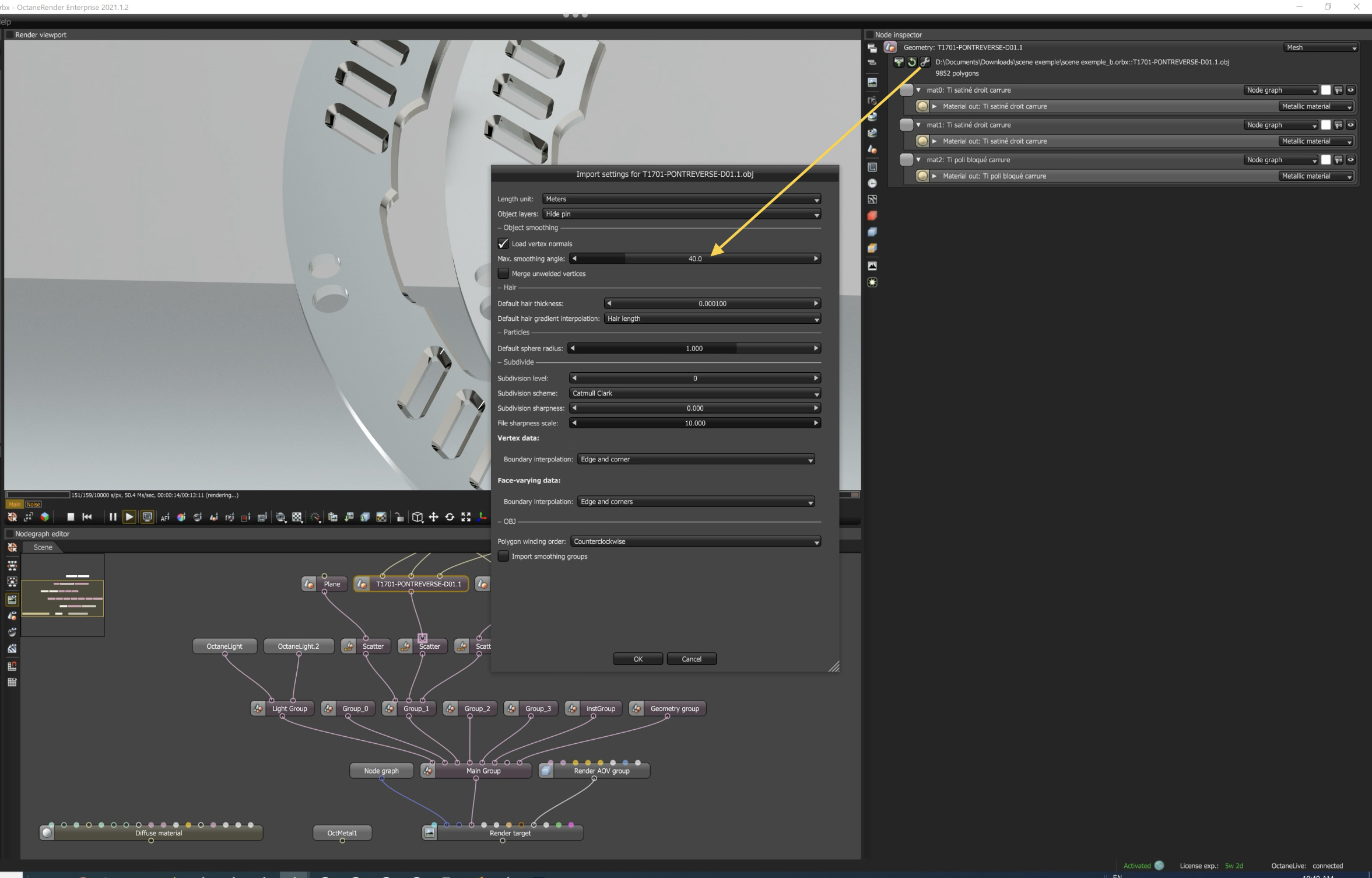Pause the render in viewport toolbar
1372x878 pixels.
click(x=113, y=517)
